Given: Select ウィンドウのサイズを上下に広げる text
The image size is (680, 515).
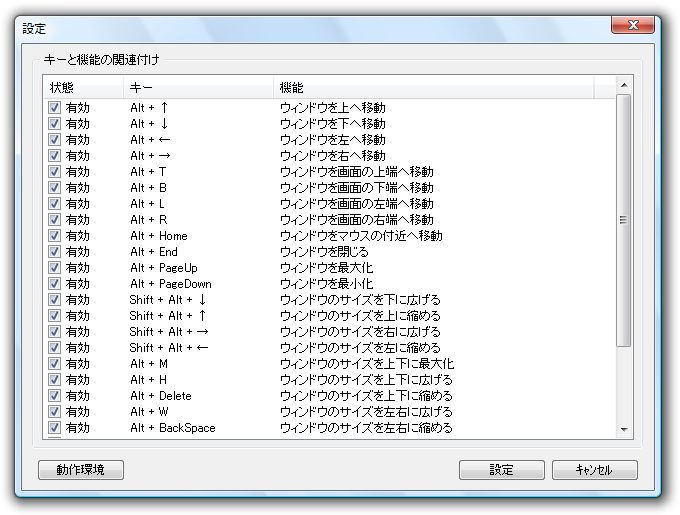Looking at the screenshot, I should (x=366, y=380).
